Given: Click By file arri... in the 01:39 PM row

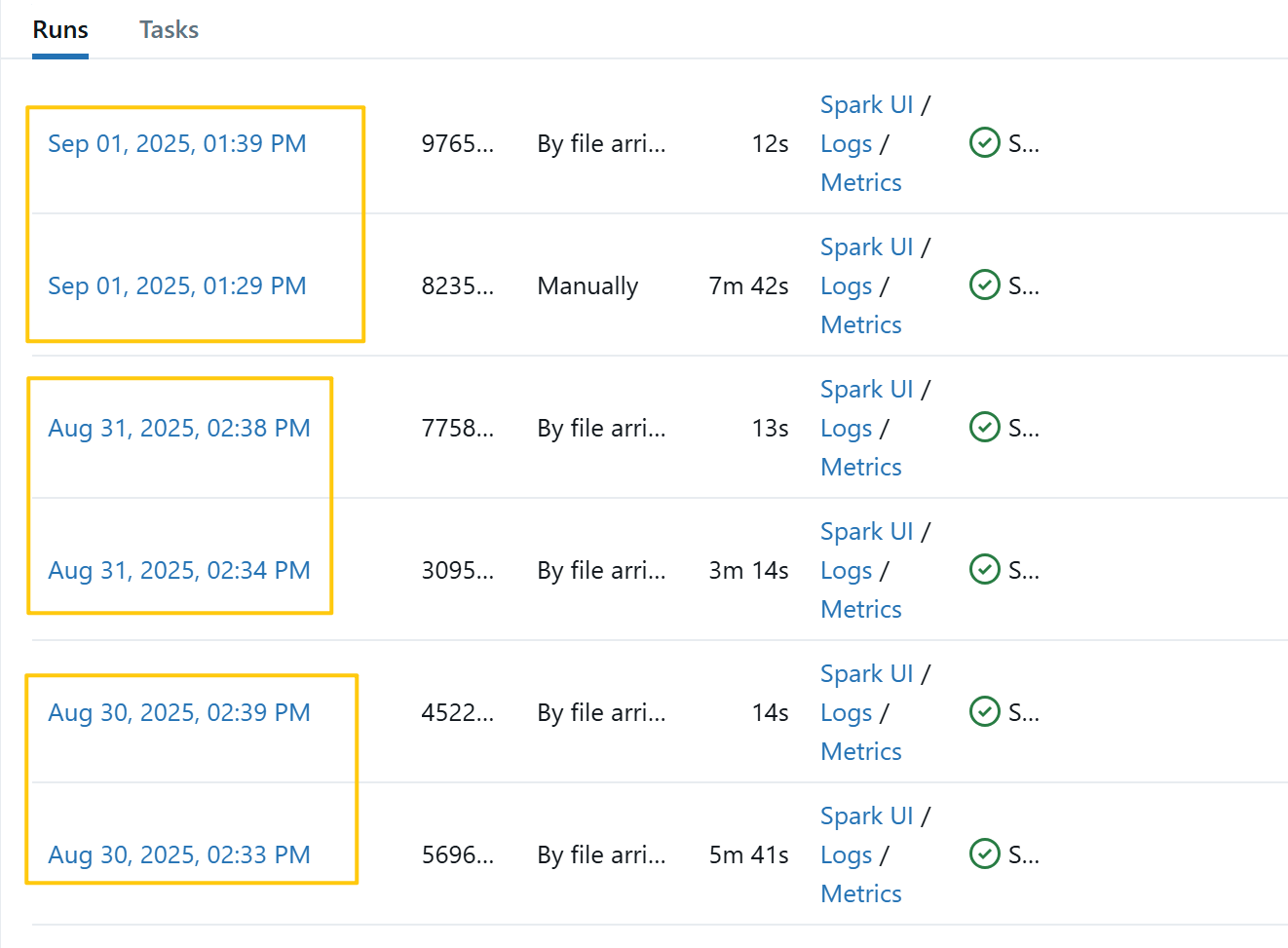Looking at the screenshot, I should tap(601, 143).
